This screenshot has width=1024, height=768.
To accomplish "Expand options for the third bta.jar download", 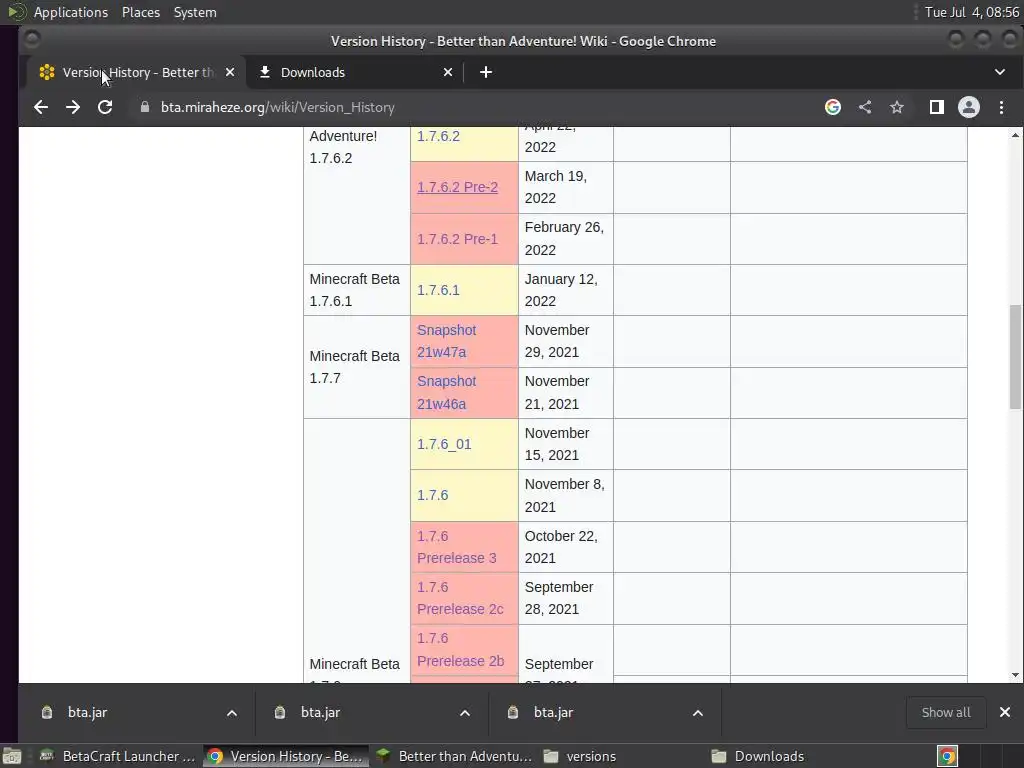I will [x=697, y=712].
